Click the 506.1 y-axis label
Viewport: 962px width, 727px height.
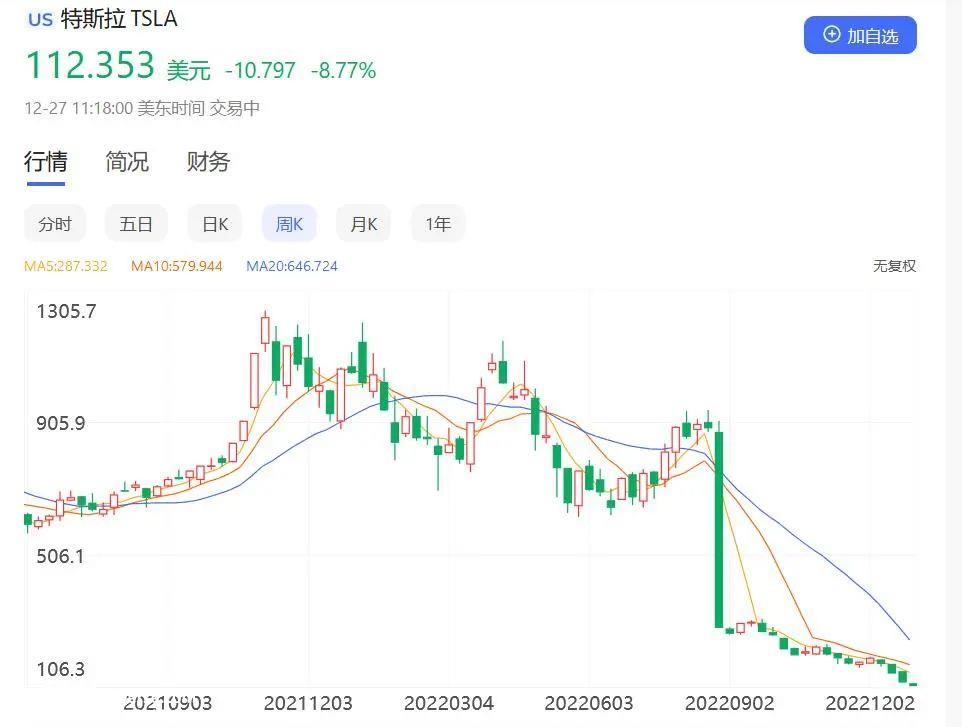(60, 556)
